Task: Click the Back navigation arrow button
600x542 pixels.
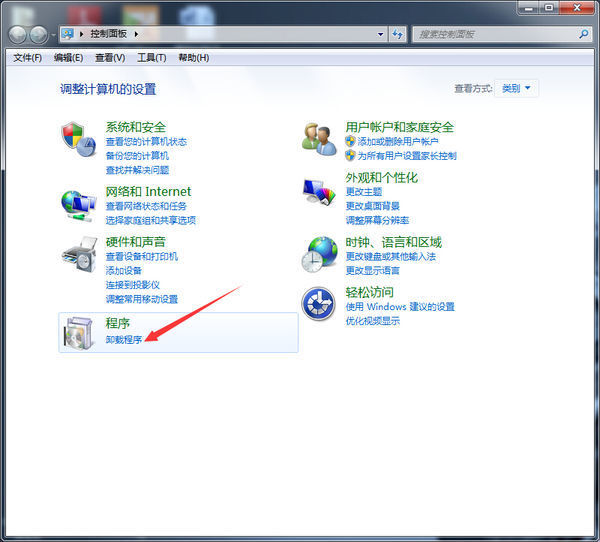Action: coord(17,35)
